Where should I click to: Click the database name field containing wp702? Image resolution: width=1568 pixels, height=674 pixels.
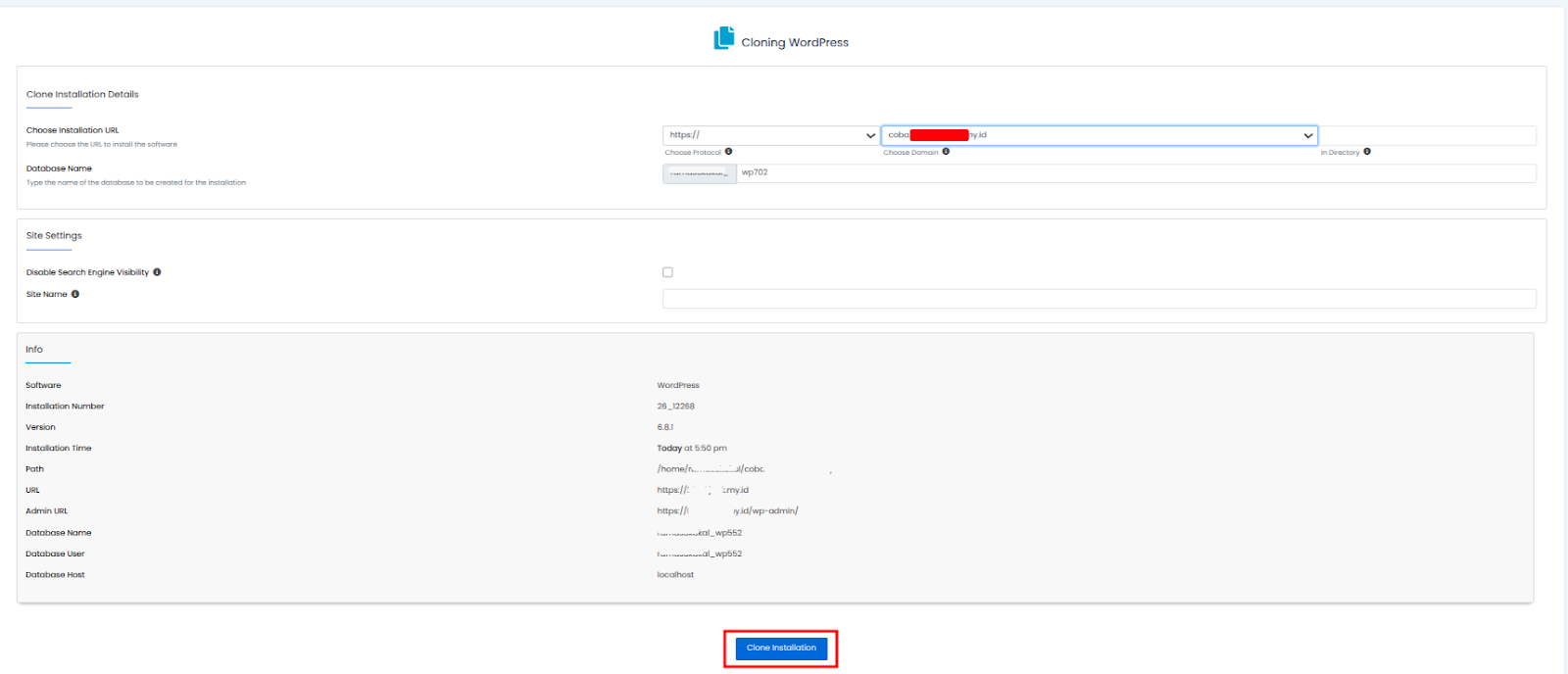1135,173
